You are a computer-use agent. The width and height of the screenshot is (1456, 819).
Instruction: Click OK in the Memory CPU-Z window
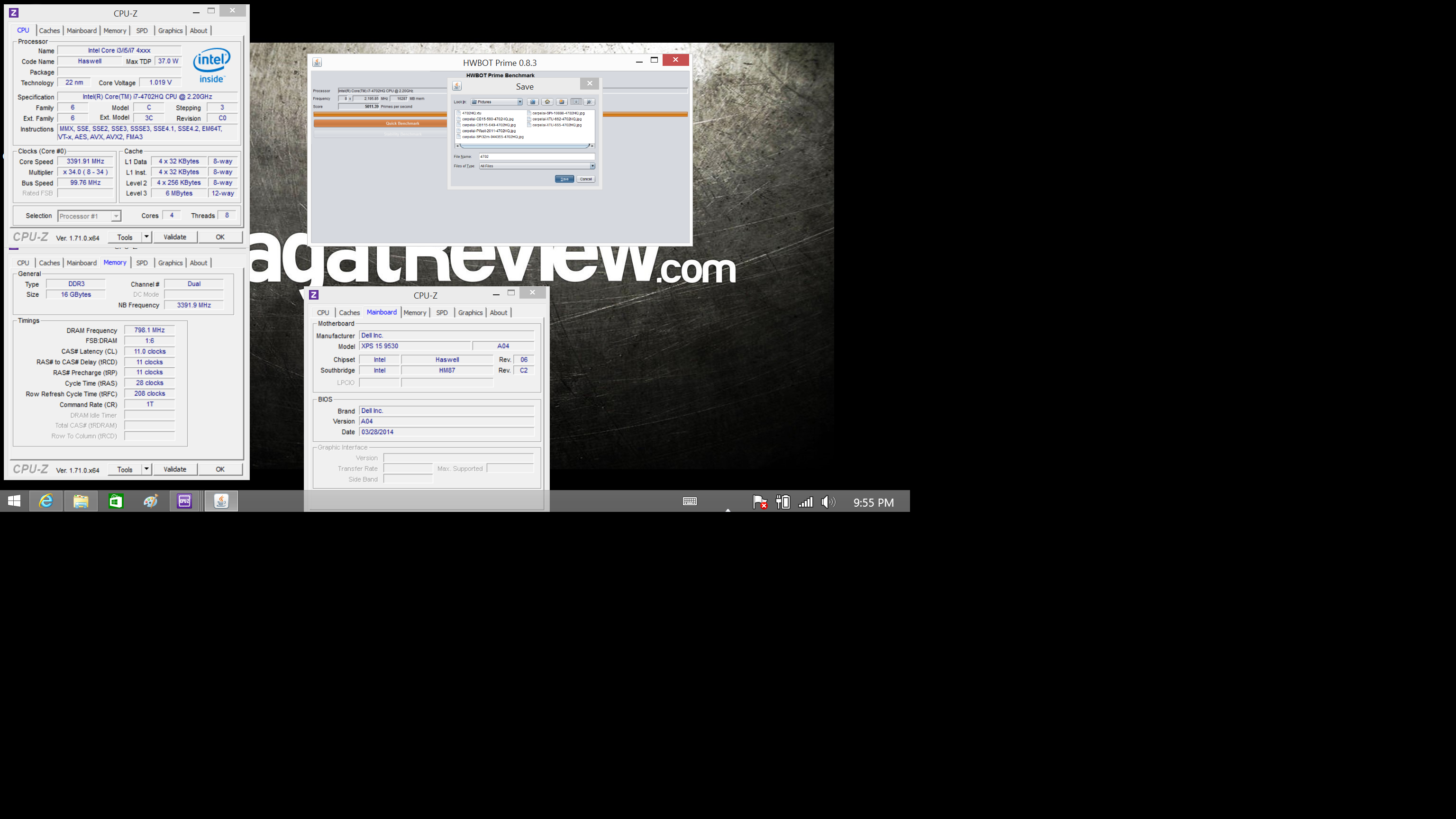pos(220,469)
